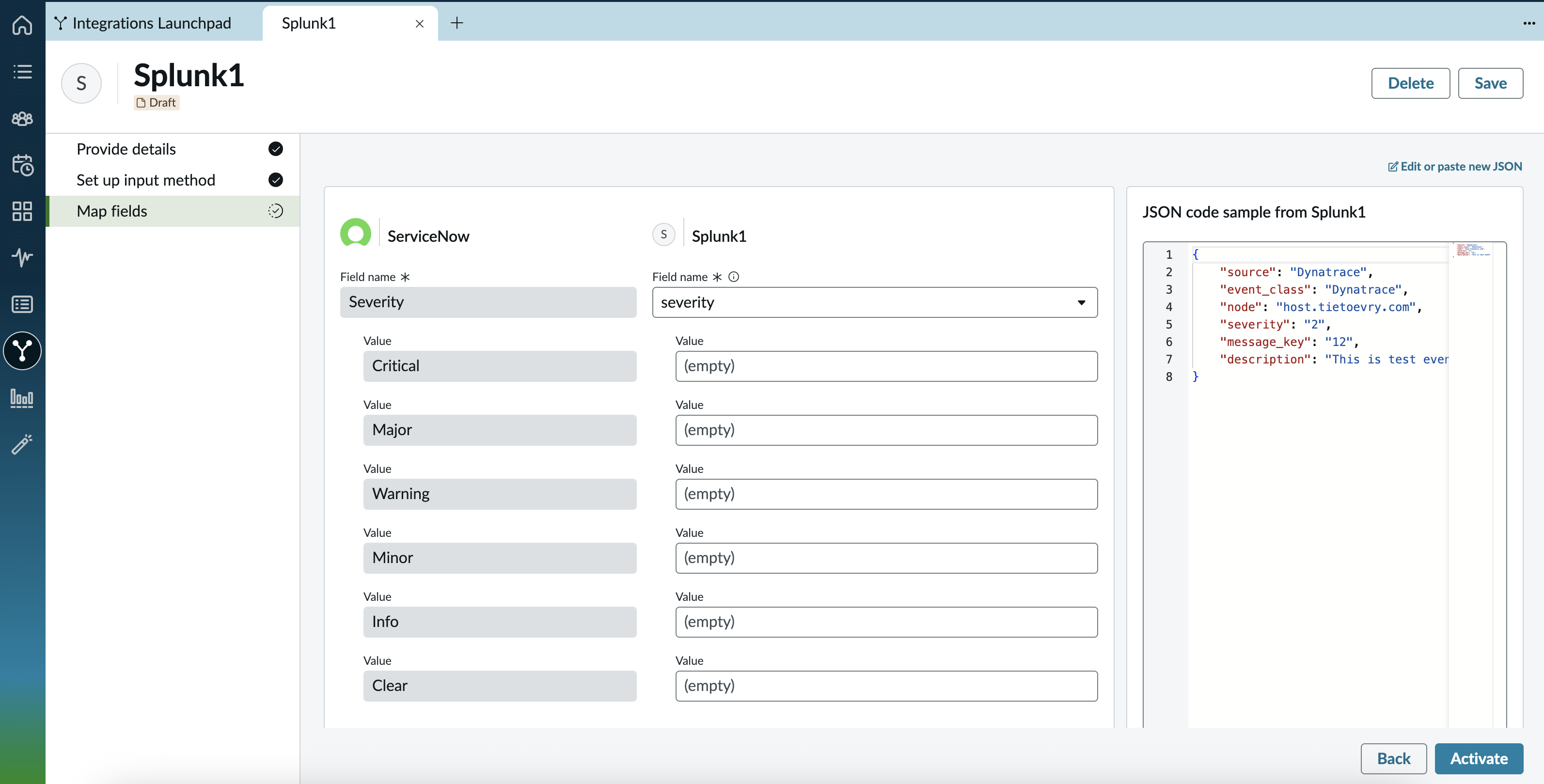The image size is (1544, 784).
Task: Open the severity field name dropdown
Action: tap(874, 302)
